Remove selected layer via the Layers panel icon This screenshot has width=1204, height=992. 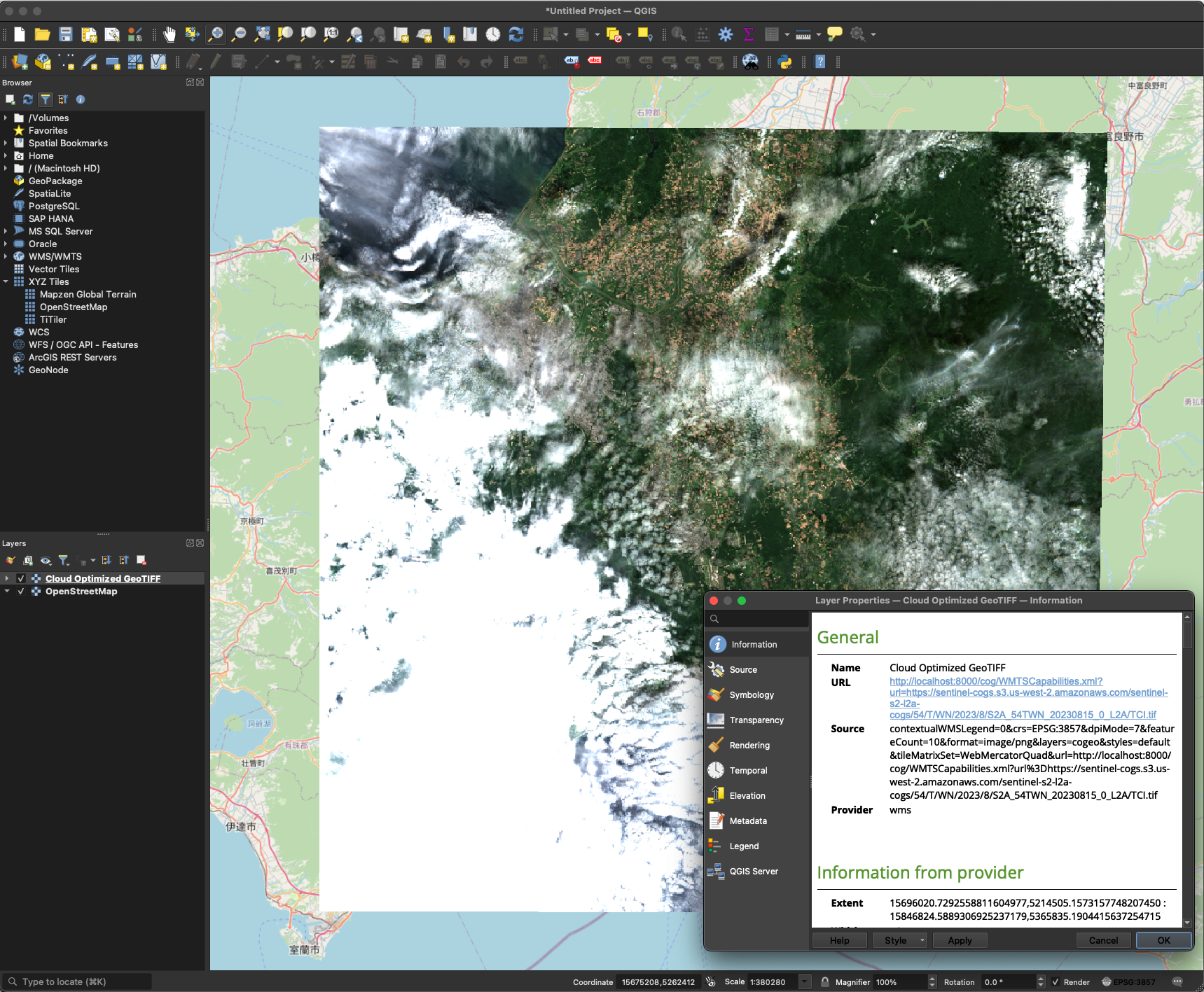tap(141, 560)
